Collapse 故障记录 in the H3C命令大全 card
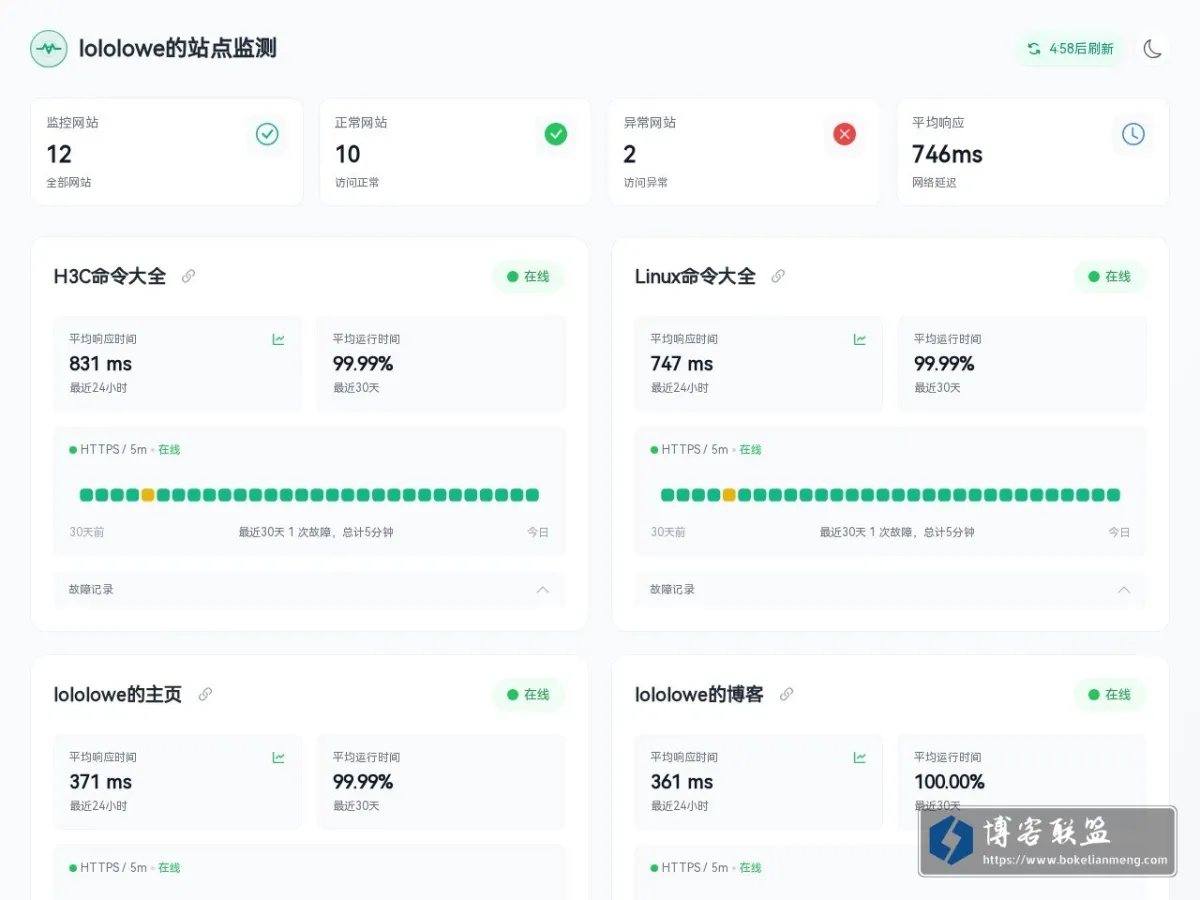This screenshot has height=900, width=1200. point(308,589)
